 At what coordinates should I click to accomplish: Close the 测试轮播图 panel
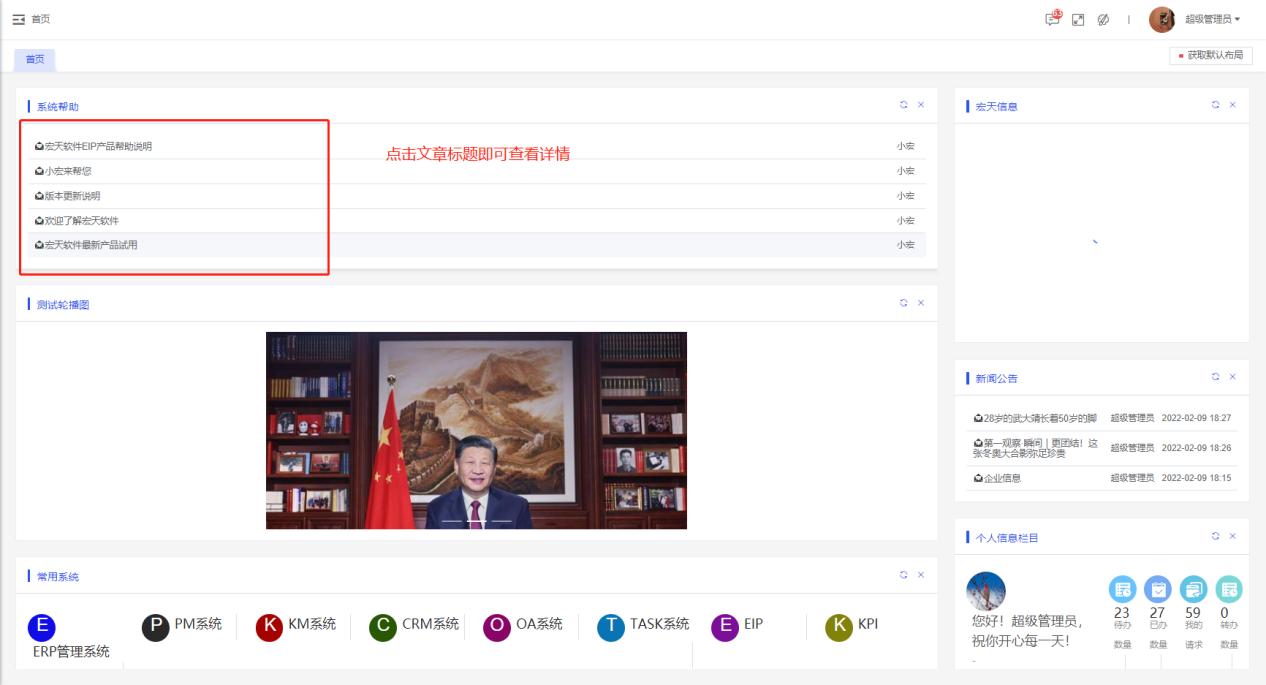(921, 303)
